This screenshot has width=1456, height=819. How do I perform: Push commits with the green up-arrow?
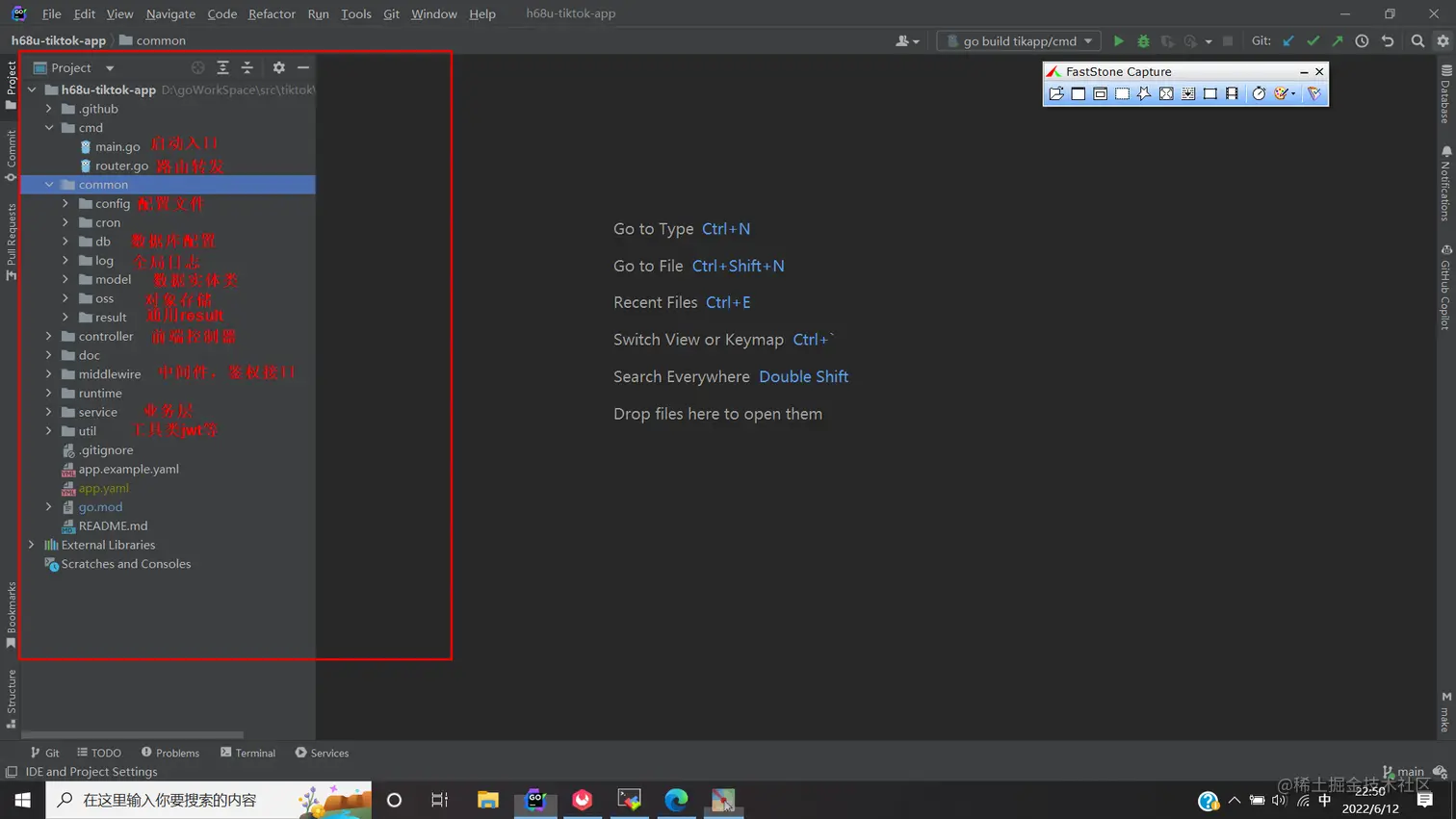click(1338, 41)
